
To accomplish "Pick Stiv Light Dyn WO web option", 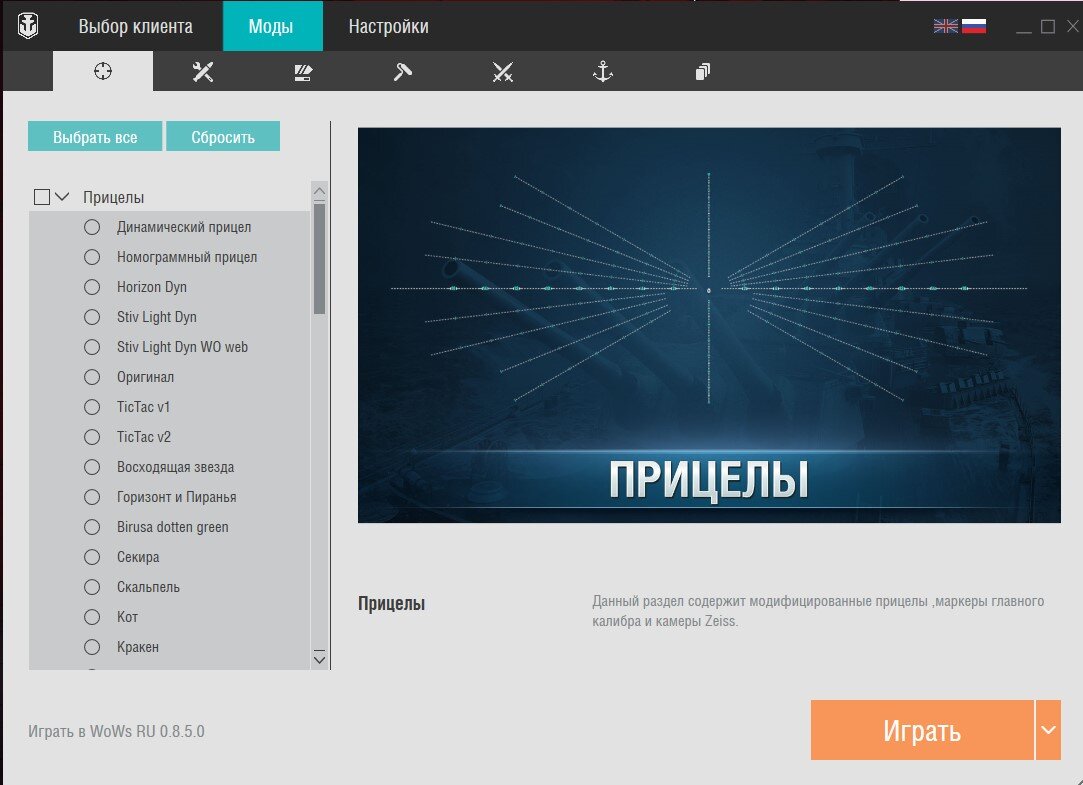I will (92, 347).
